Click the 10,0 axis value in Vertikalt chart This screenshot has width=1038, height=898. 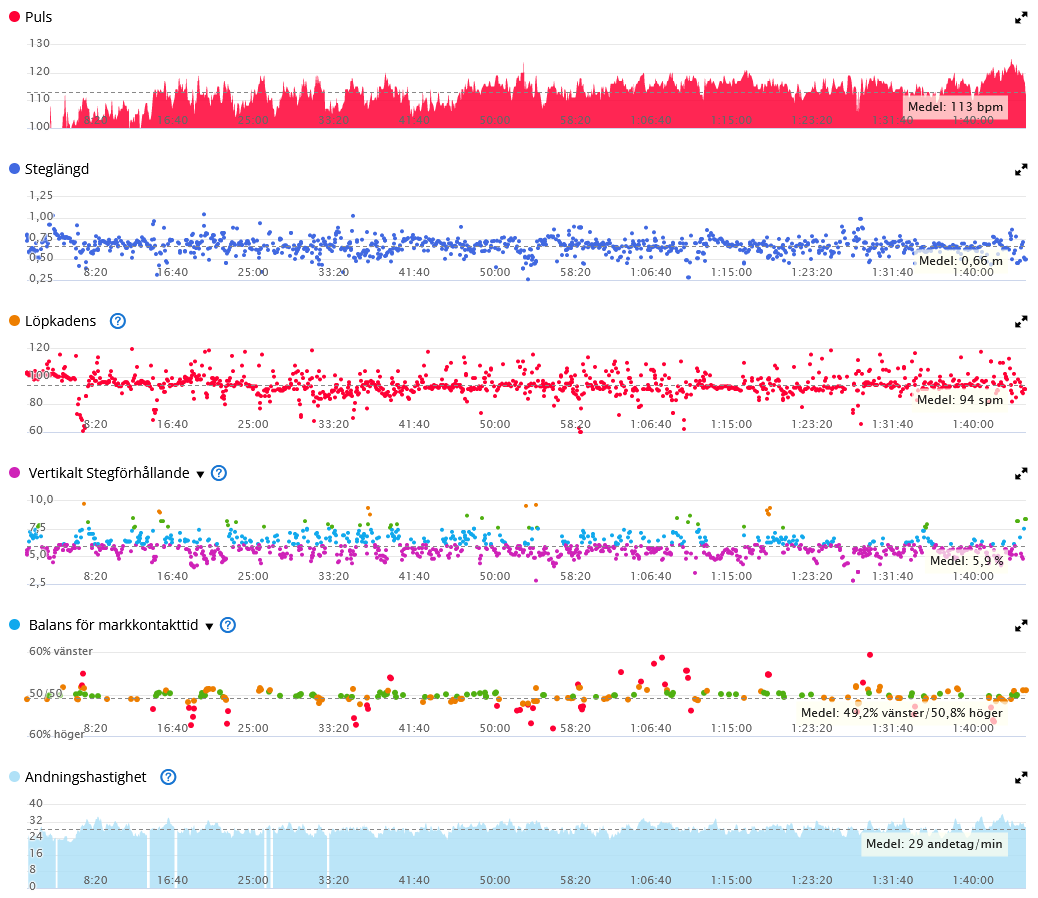40,500
